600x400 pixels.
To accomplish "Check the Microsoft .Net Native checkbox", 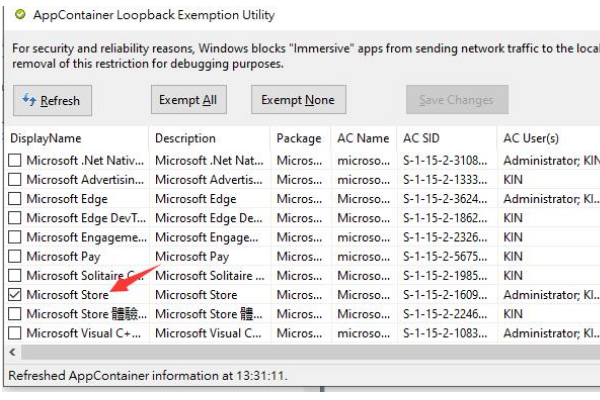I will [15, 160].
